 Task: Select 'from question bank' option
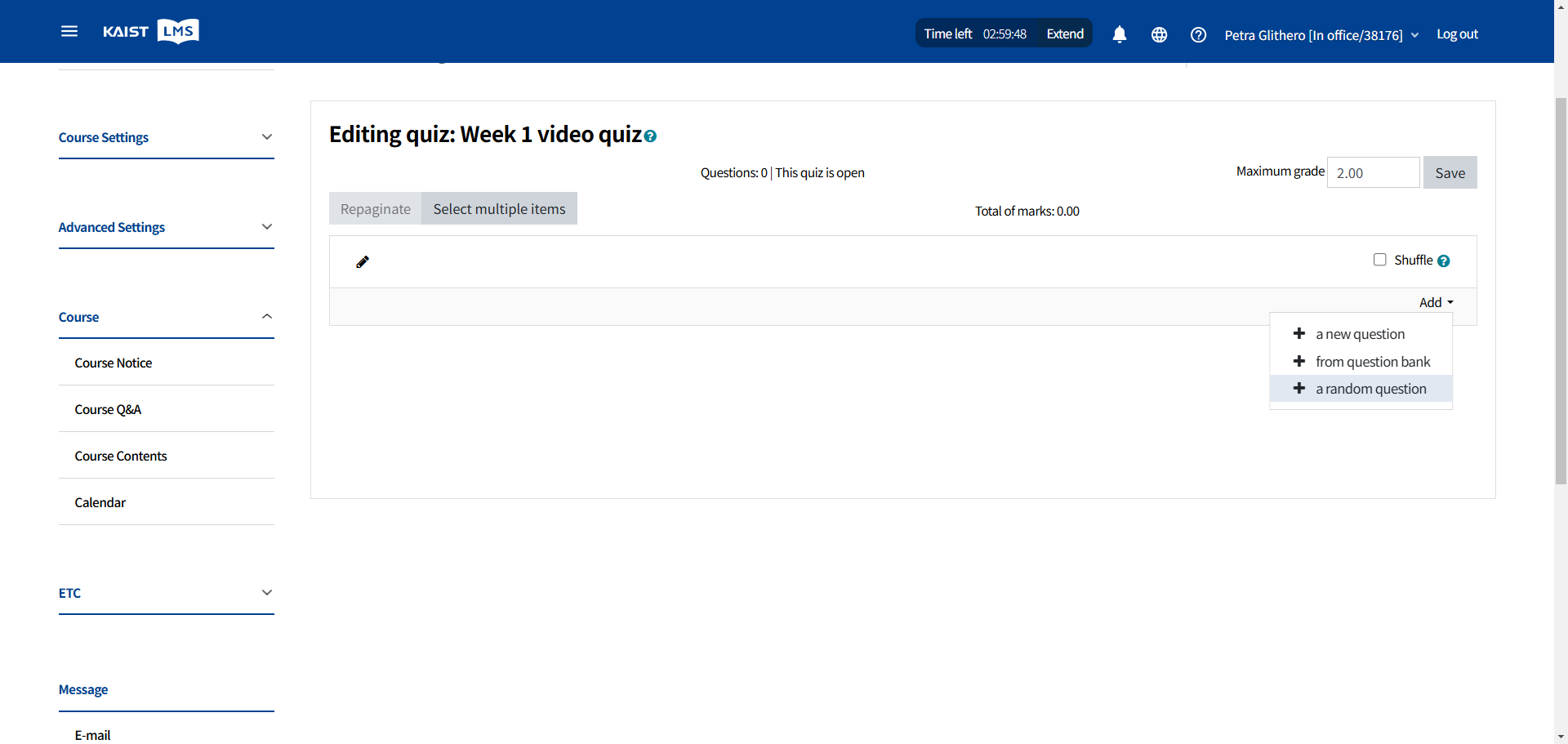click(x=1372, y=362)
